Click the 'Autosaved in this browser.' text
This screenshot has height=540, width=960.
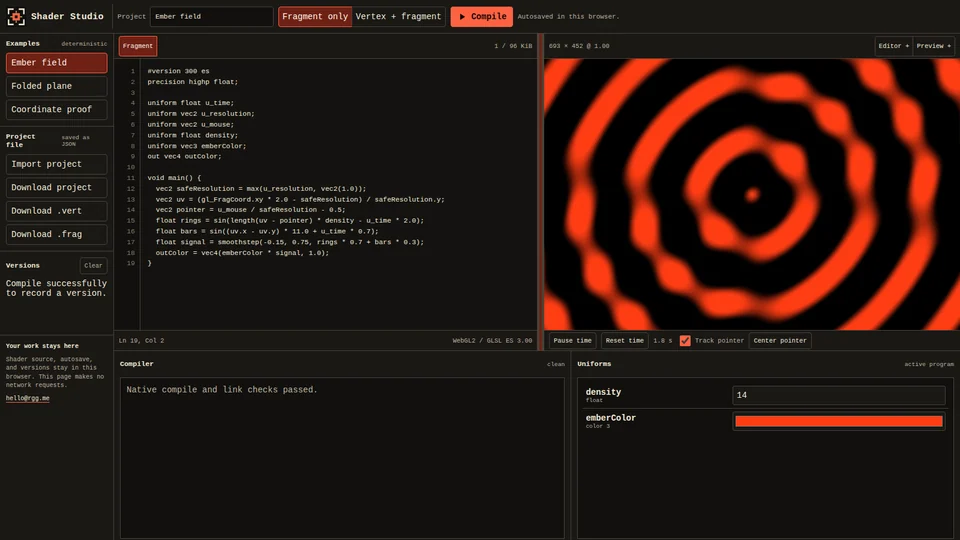coord(568,17)
